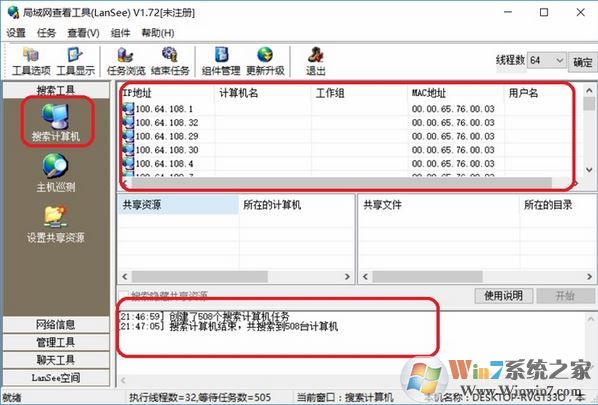Image resolution: width=598 pixels, height=405 pixels.
Task: Click computer icon beside 100.64.108.32
Action: click(x=129, y=122)
